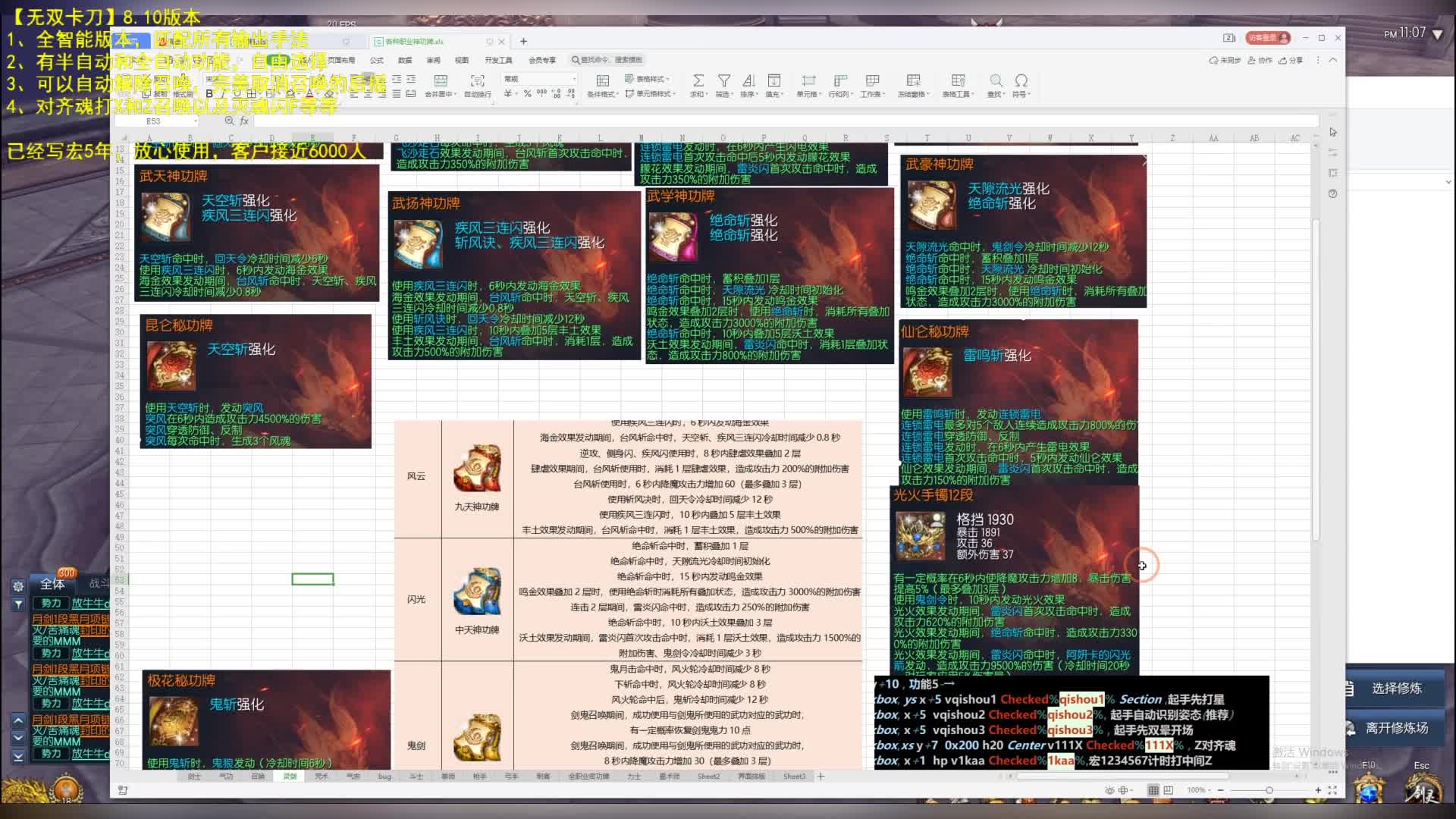This screenshot has height=819, width=1456.
Task: Open the Developer tools (开发工具) ribbon tab
Action: tap(498, 60)
